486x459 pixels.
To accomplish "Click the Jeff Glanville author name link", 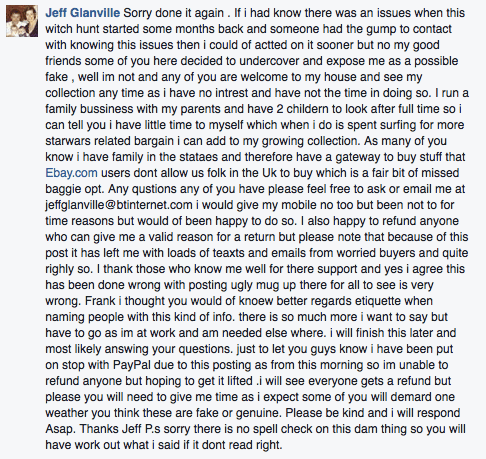I will (83, 13).
